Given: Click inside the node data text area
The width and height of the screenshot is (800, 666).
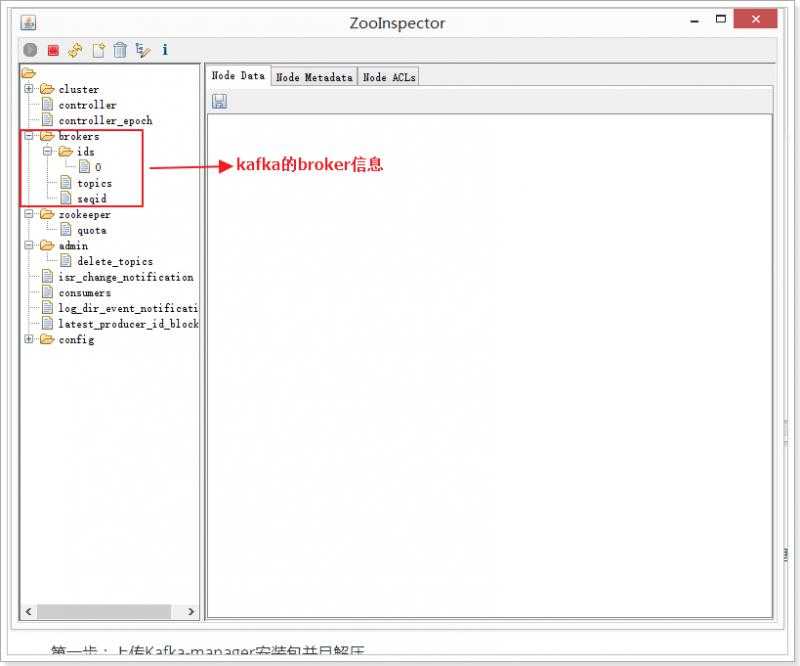Looking at the screenshot, I should pyautogui.click(x=489, y=366).
